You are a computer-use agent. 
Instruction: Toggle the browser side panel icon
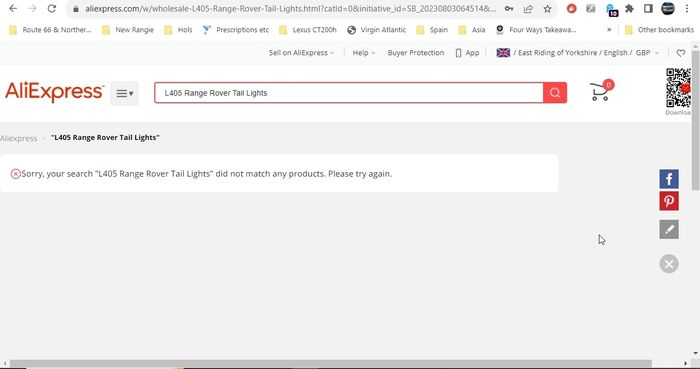point(648,8)
